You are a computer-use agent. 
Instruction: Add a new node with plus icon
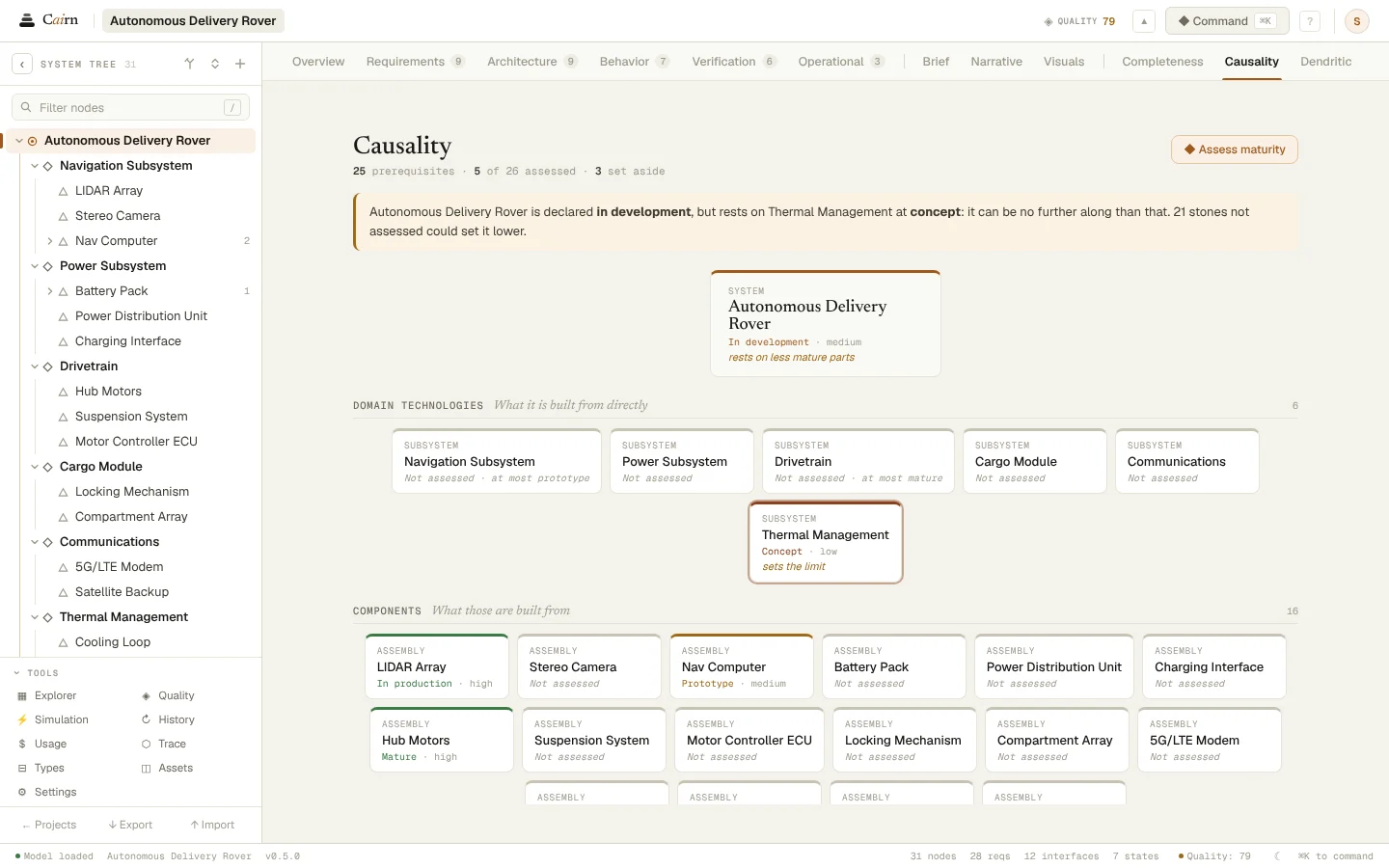point(240,65)
